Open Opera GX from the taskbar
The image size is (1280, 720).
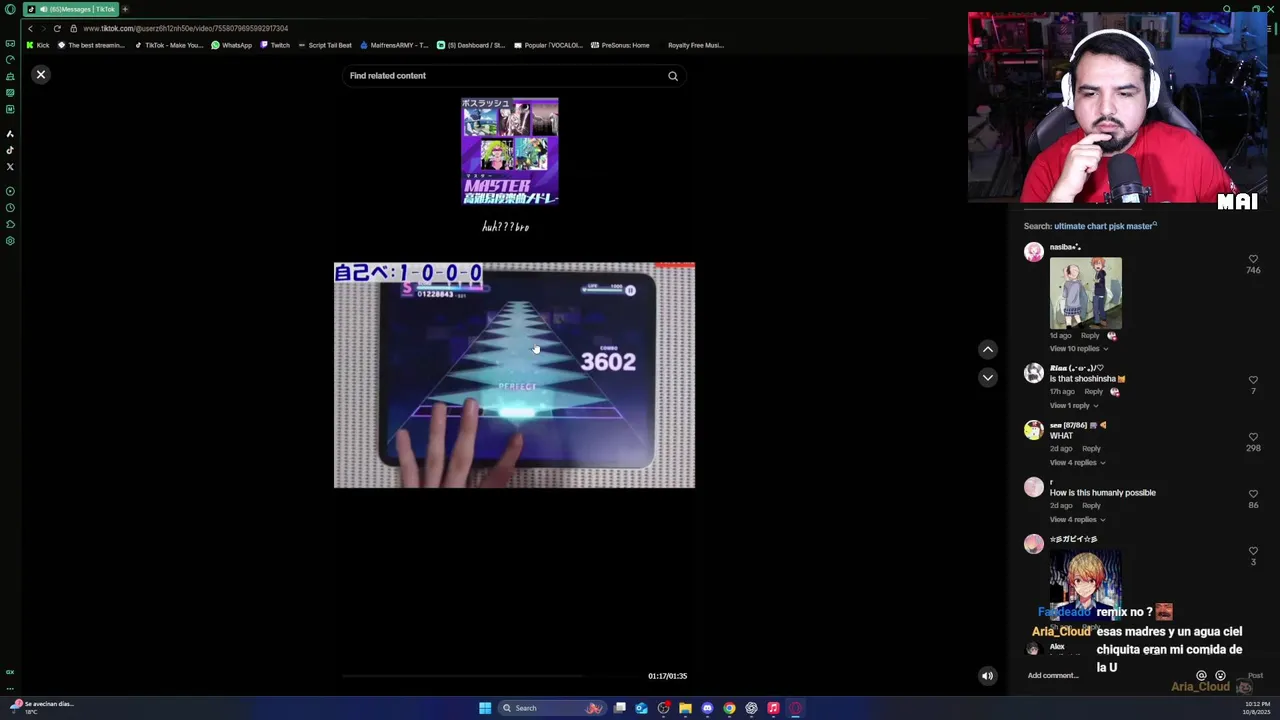tap(795, 708)
